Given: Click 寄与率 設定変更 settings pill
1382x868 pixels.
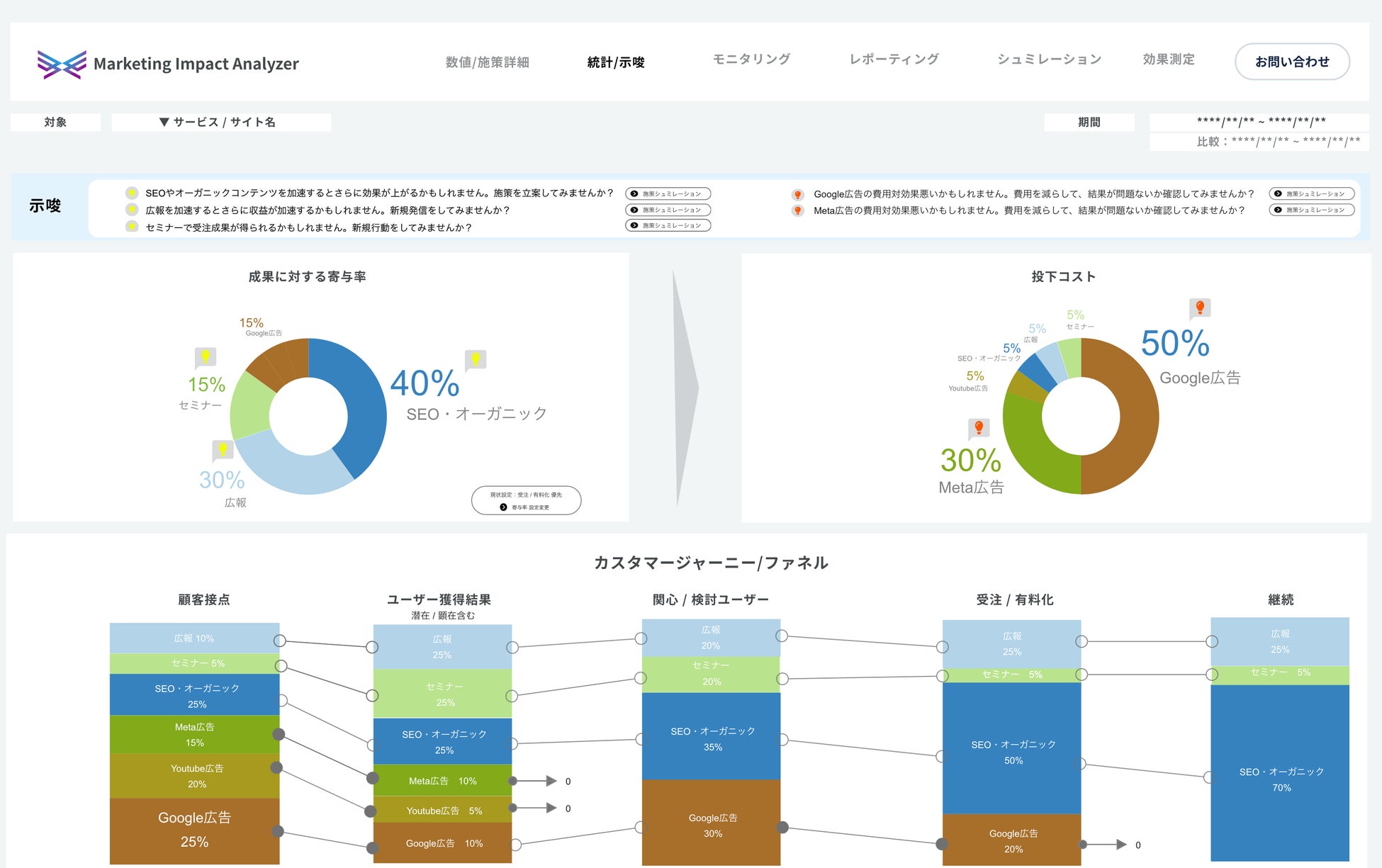Looking at the screenshot, I should pos(526,507).
